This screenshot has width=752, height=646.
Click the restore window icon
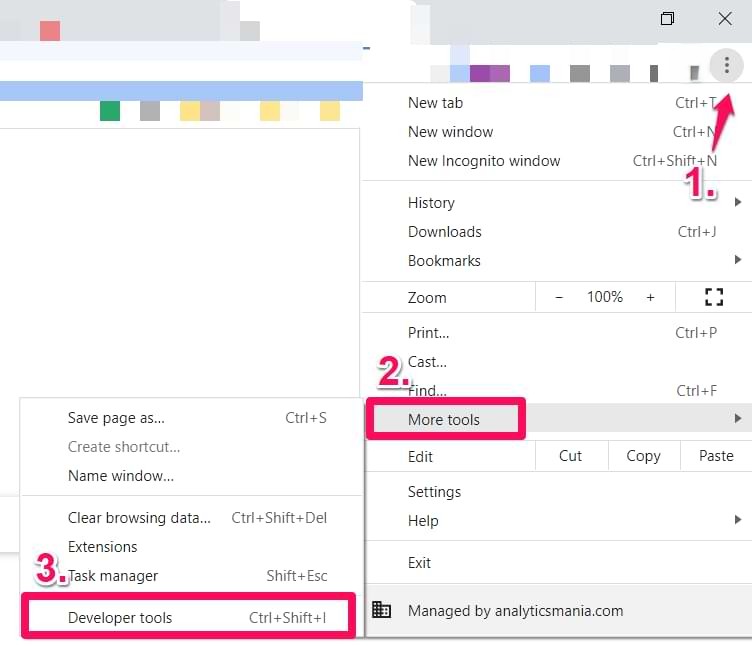click(667, 19)
